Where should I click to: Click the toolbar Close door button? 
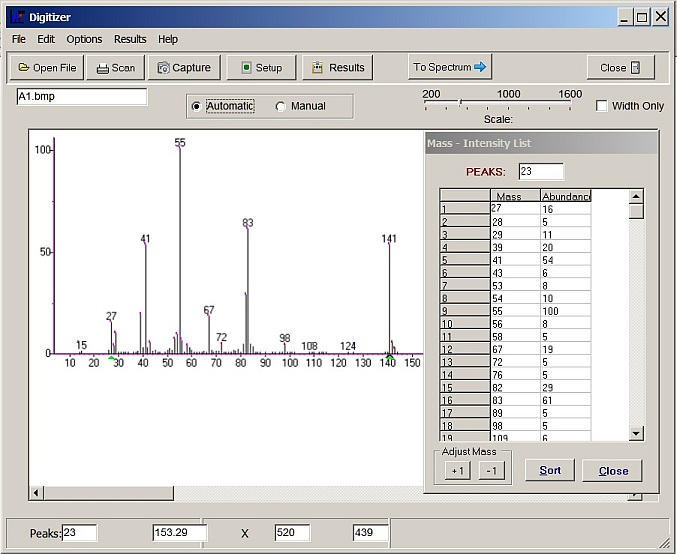click(x=620, y=68)
